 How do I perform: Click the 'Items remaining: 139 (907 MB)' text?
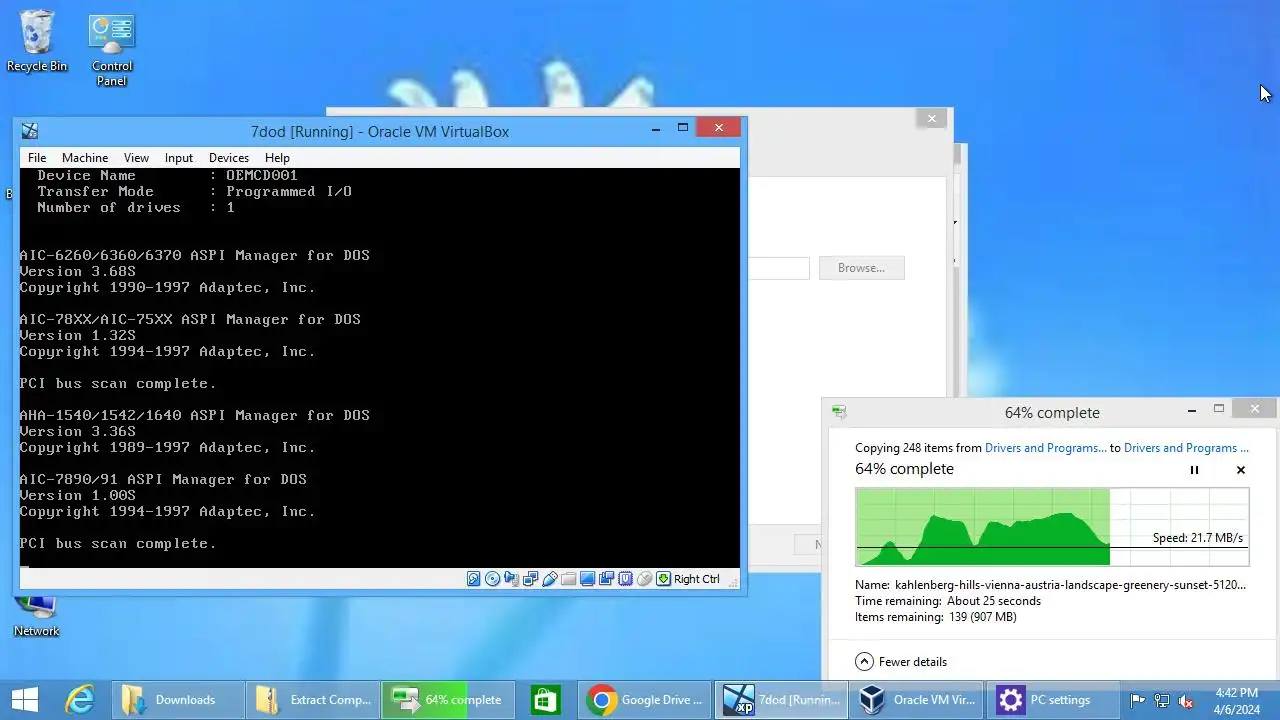click(936, 617)
